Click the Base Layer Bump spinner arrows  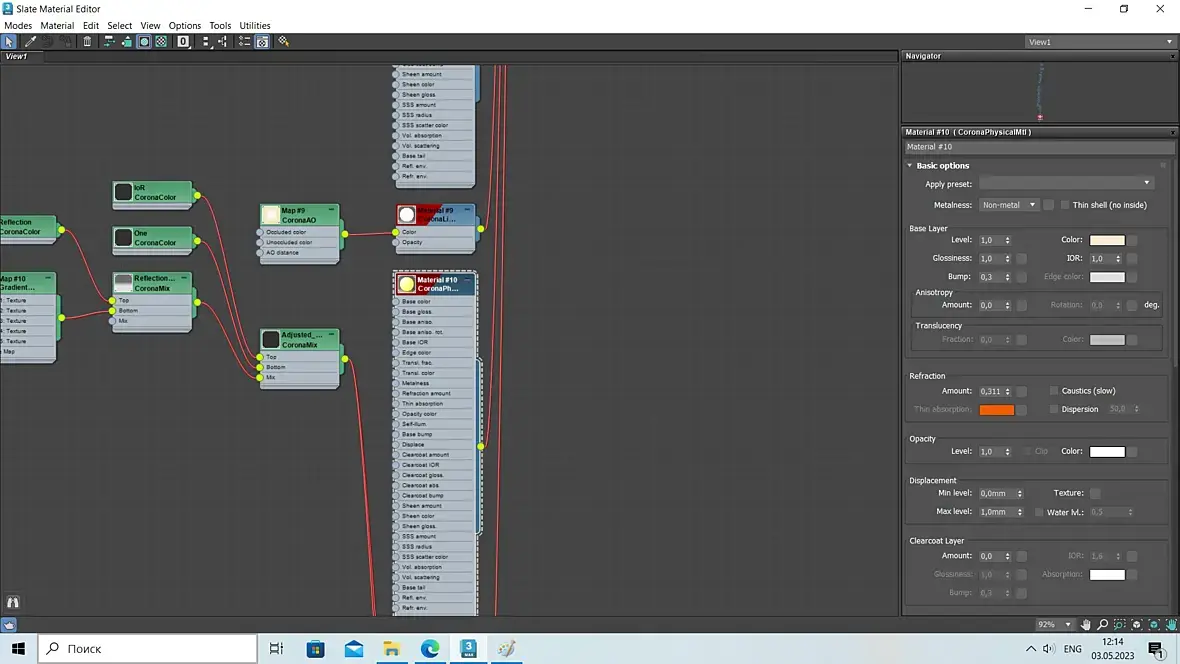pos(1008,277)
